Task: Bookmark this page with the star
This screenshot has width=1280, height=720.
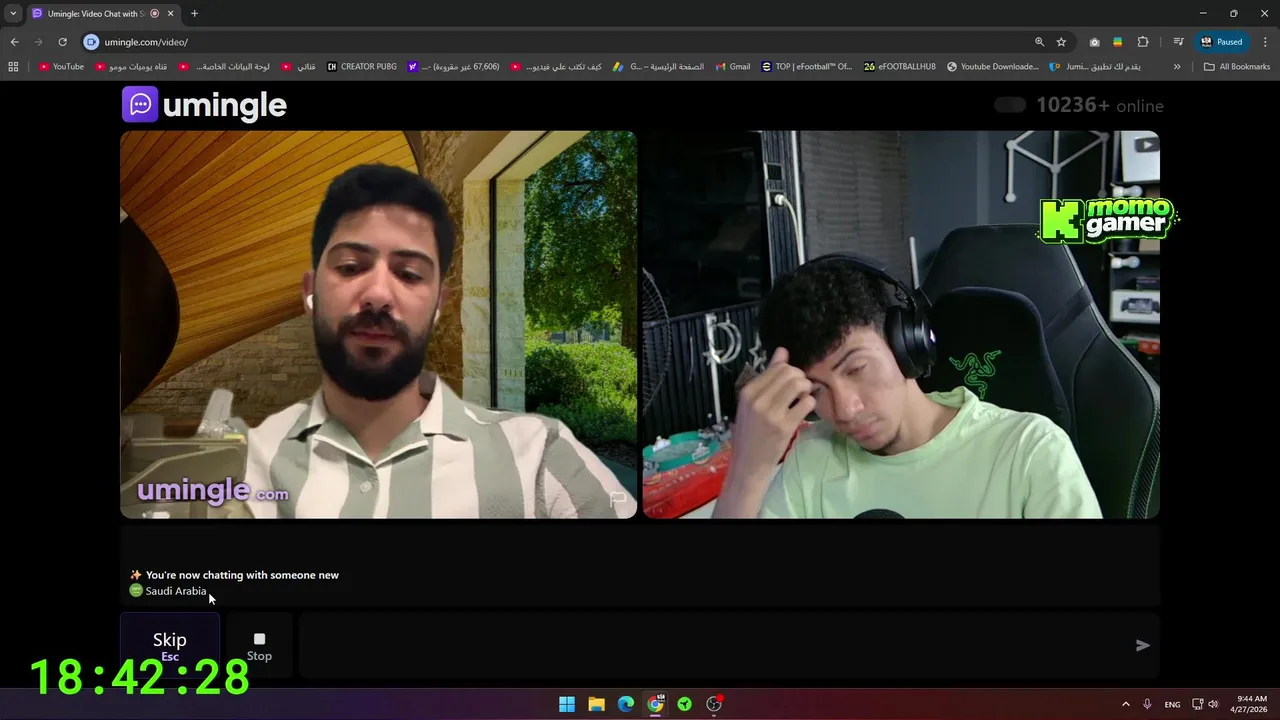Action: (x=1061, y=42)
